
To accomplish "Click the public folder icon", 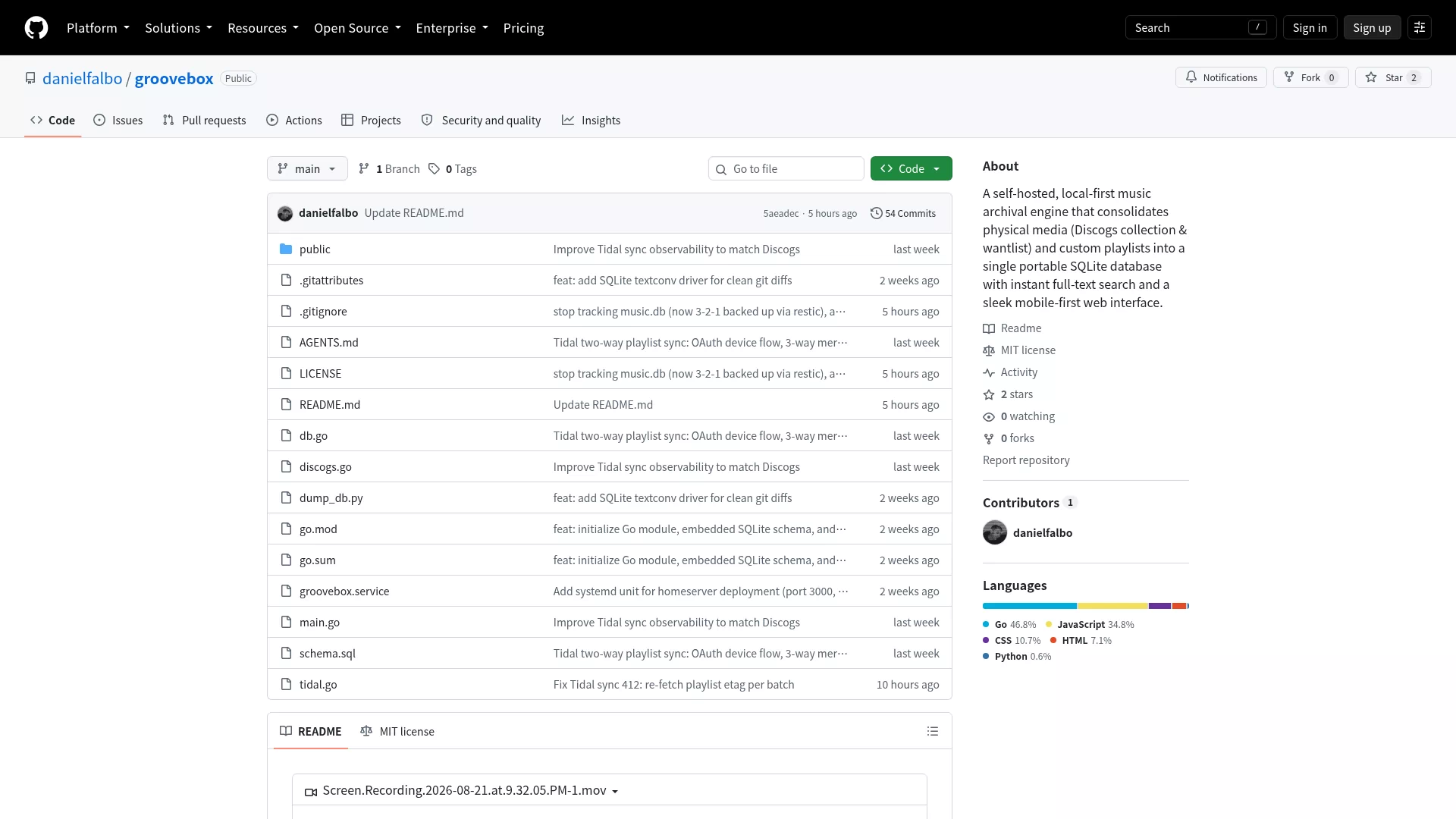I will click(286, 249).
